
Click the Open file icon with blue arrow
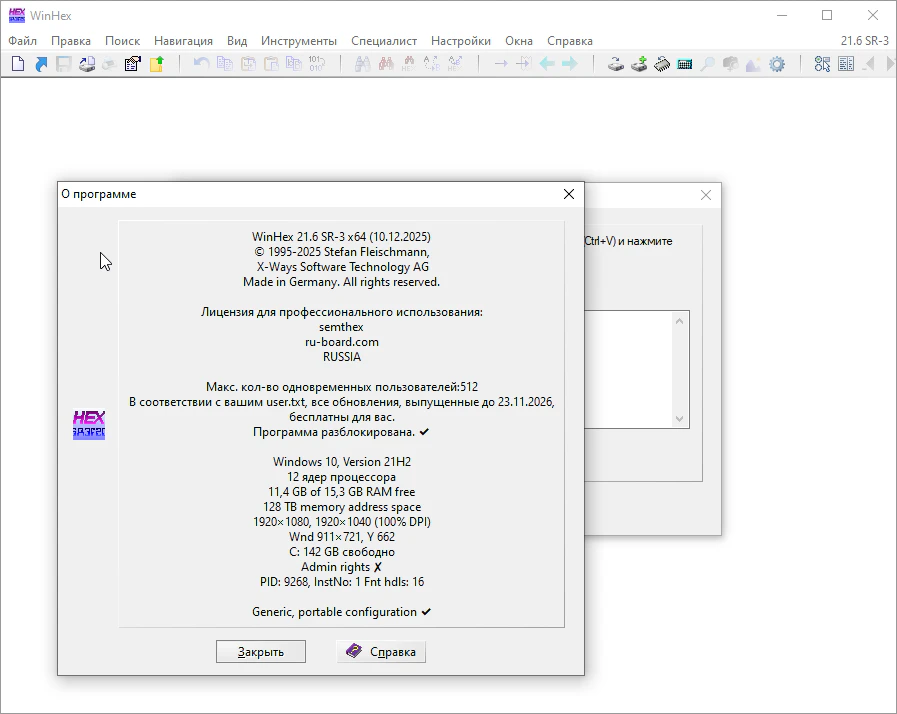click(41, 64)
